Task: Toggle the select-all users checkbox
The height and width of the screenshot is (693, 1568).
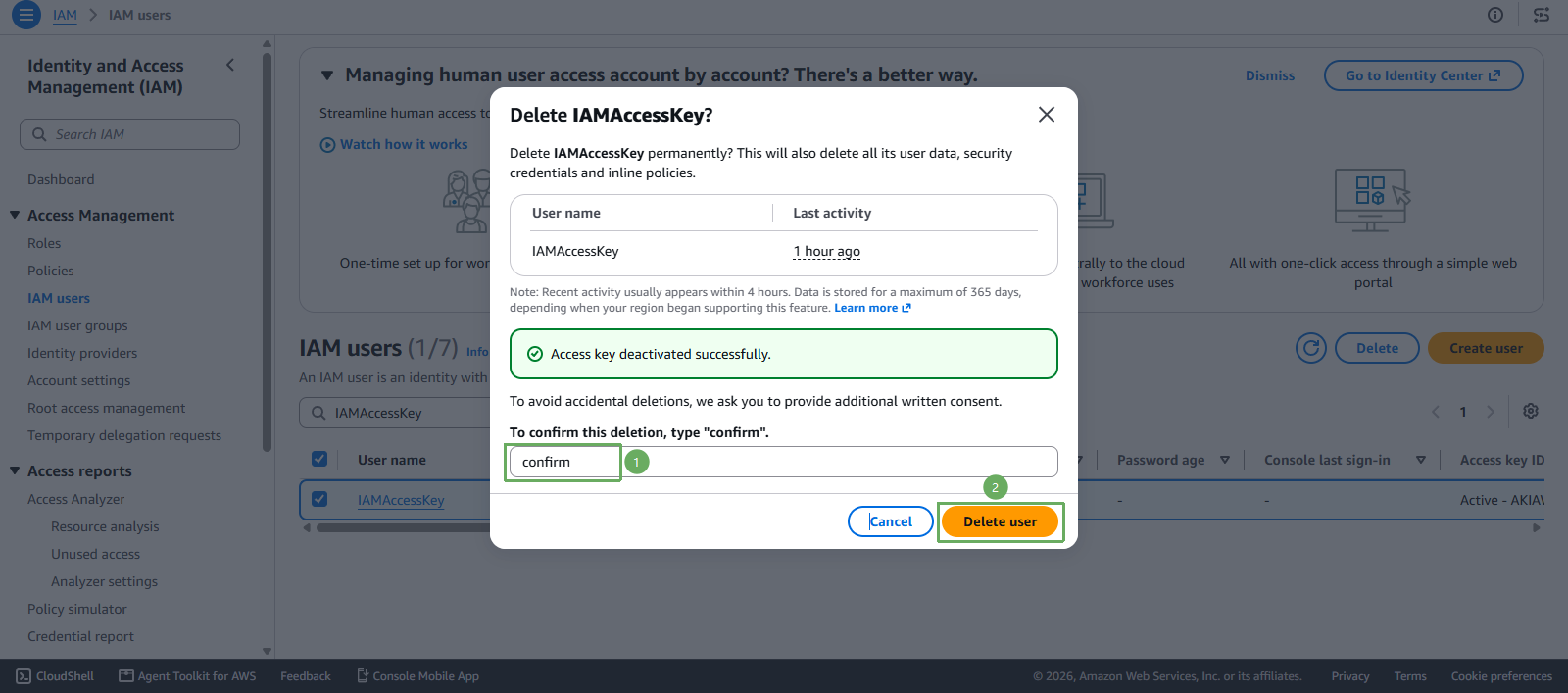Action: coord(319,459)
